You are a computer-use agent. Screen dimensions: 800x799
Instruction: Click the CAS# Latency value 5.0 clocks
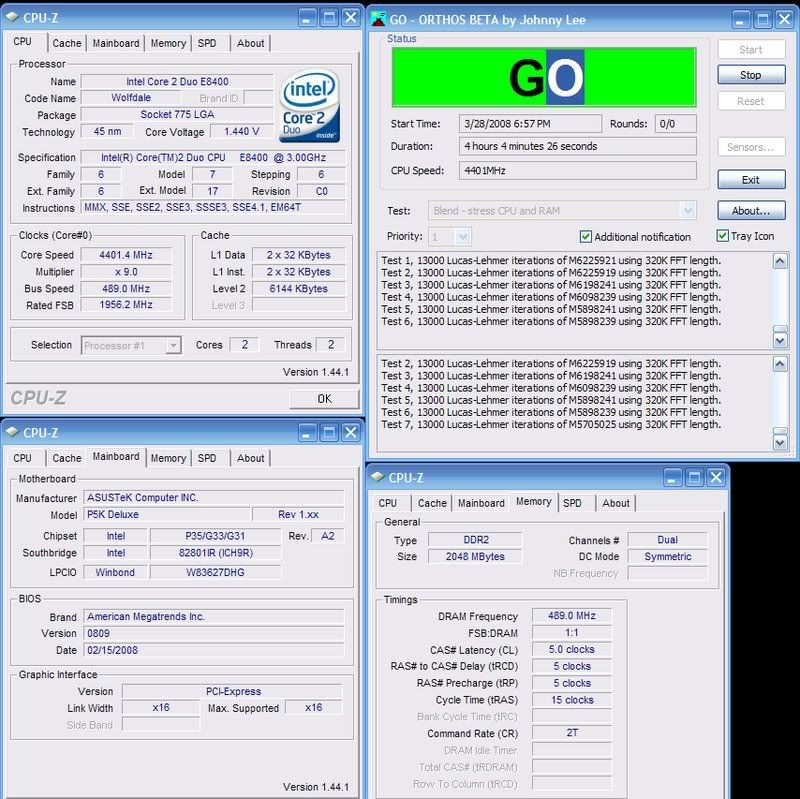[572, 650]
